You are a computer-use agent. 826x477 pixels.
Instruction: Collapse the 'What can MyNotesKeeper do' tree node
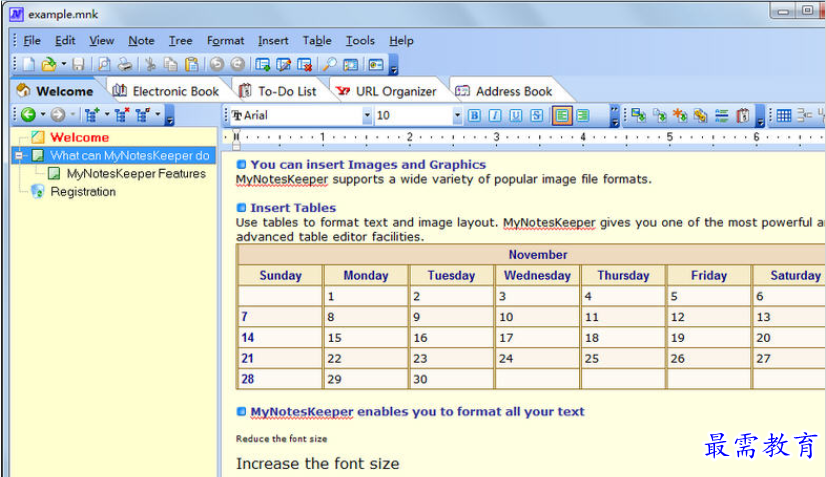click(19, 155)
